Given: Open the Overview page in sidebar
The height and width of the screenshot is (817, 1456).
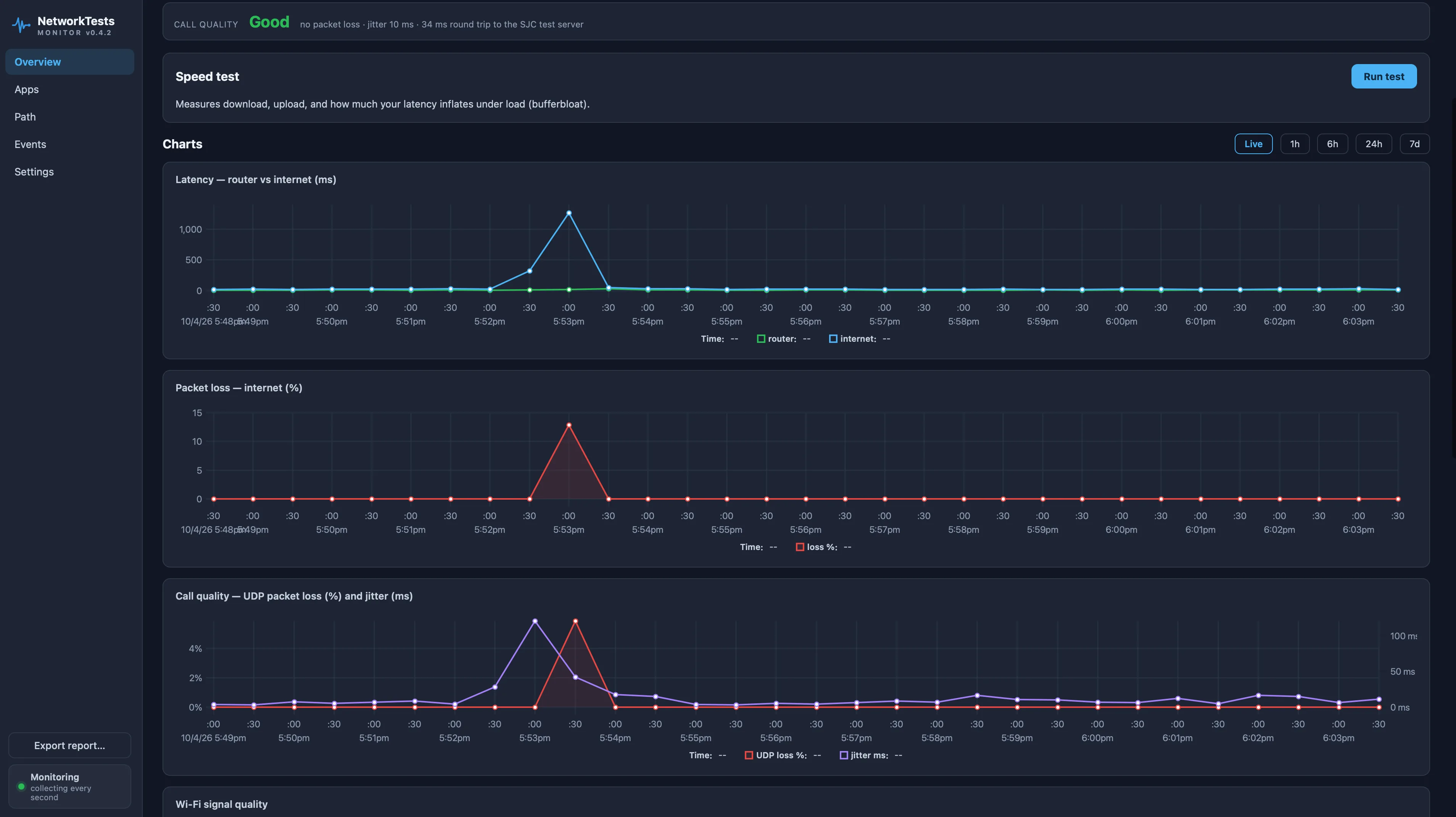Looking at the screenshot, I should pyautogui.click(x=69, y=61).
